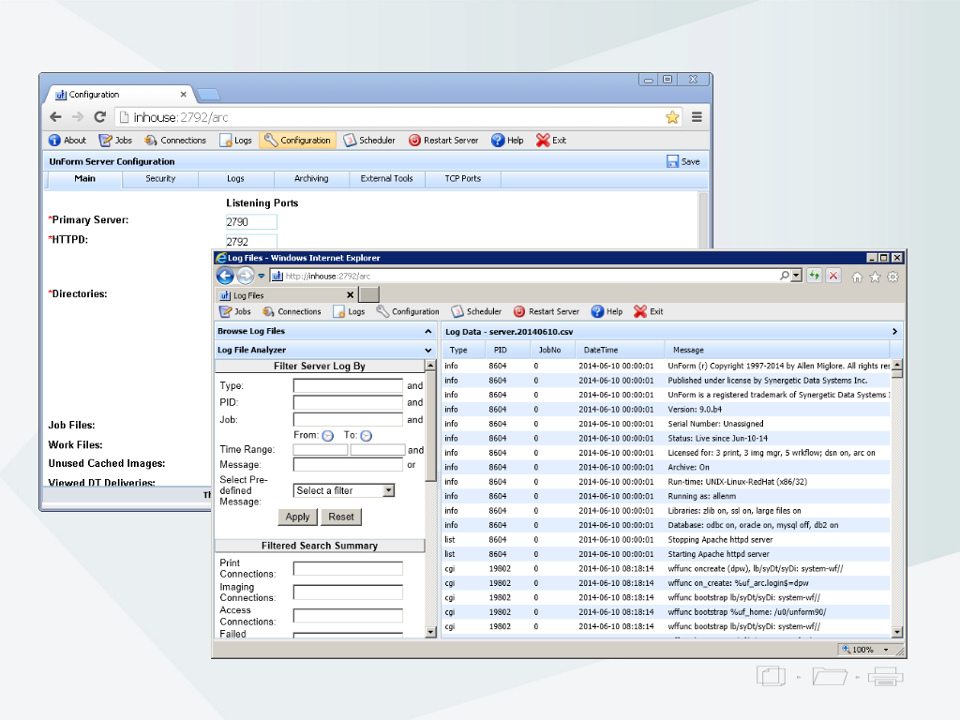Open the TCP Ports tab
This screenshot has width=960, height=720.
(461, 179)
